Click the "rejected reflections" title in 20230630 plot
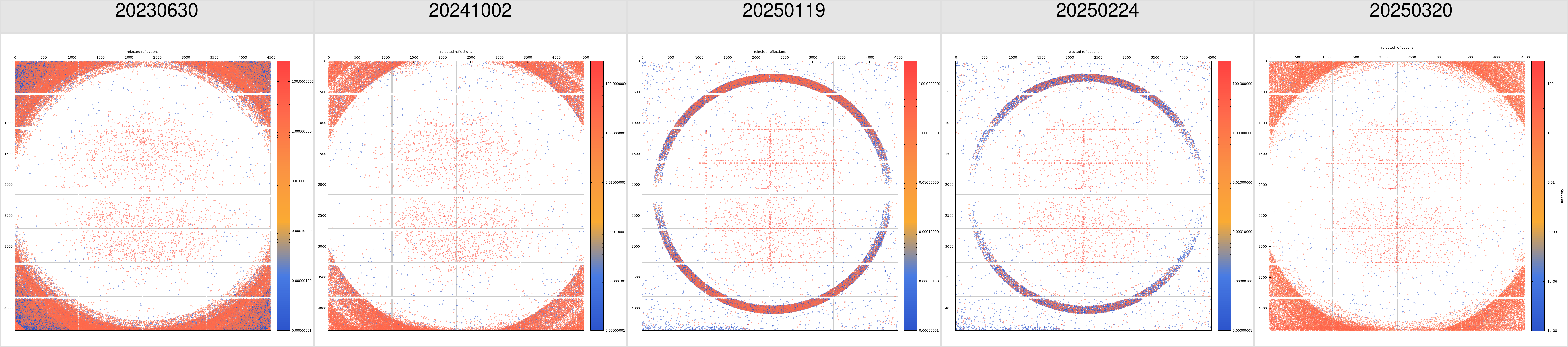This screenshot has width=1568, height=347. pyautogui.click(x=142, y=52)
